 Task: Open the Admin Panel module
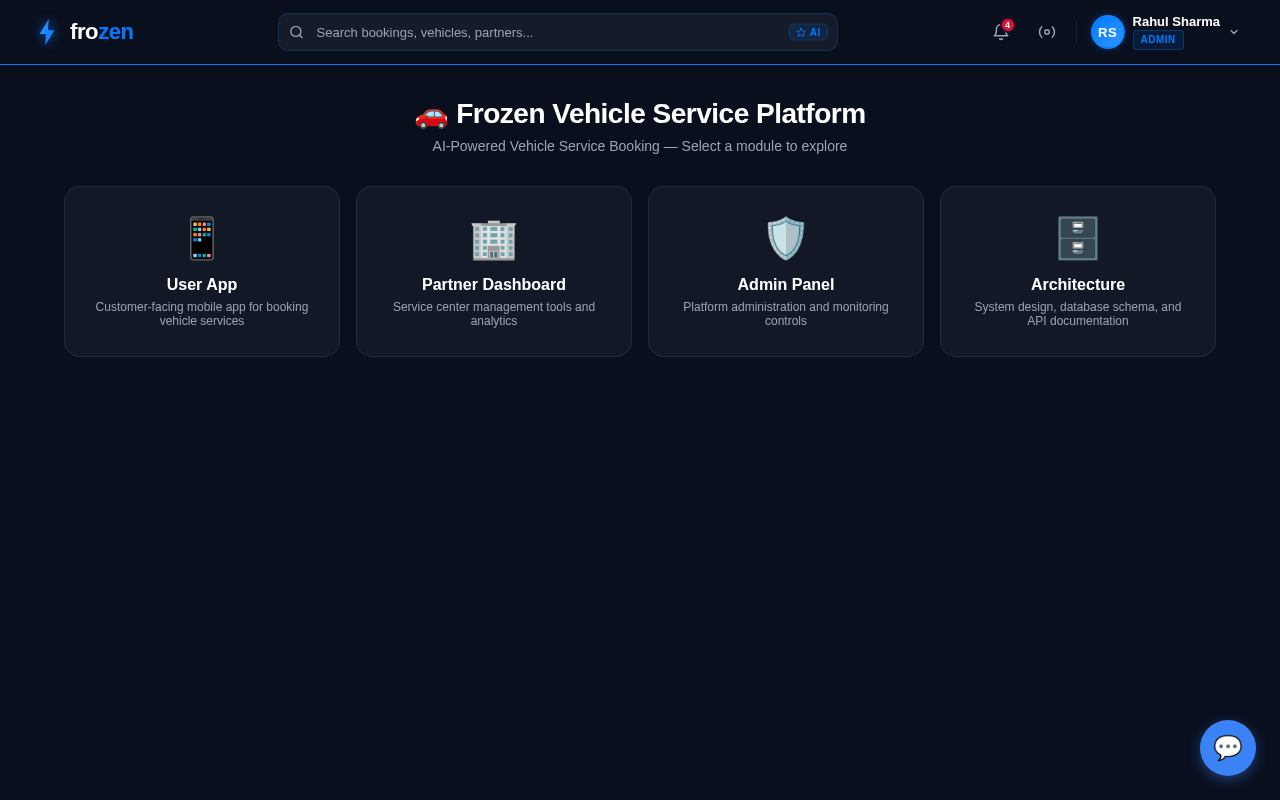point(785,271)
